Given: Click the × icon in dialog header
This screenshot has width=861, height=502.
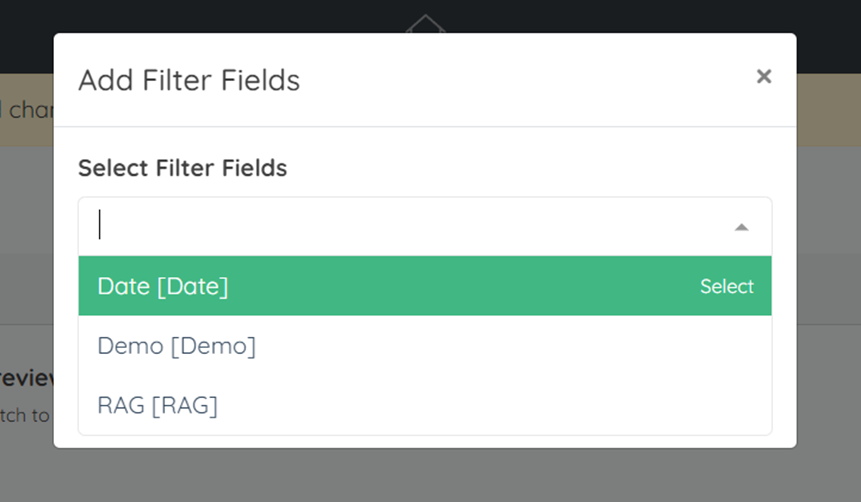Looking at the screenshot, I should (x=764, y=76).
